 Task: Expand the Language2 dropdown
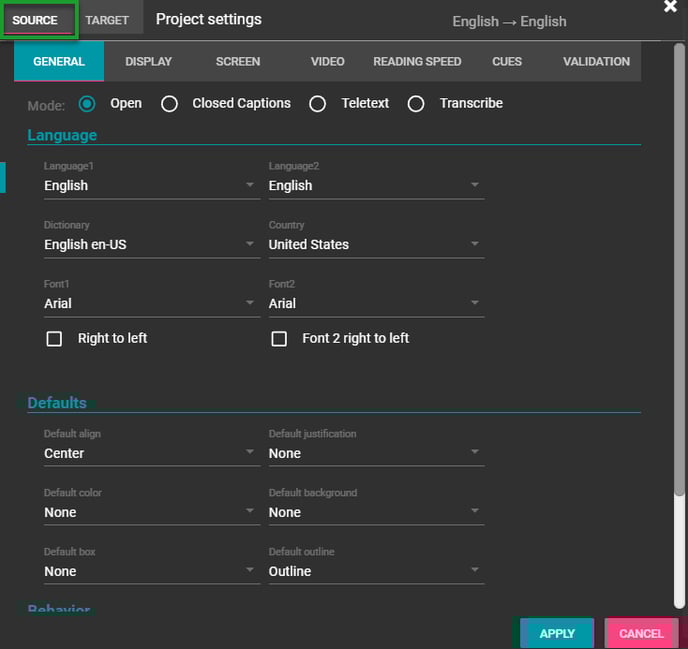coord(376,186)
